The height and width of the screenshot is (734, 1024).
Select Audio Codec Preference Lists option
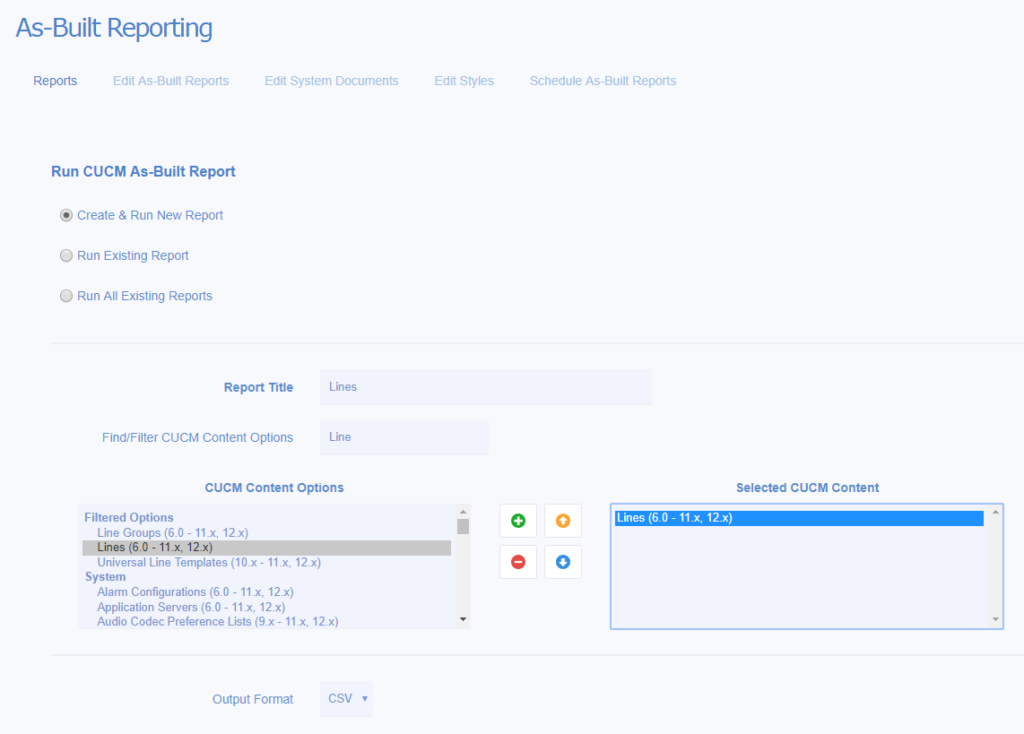(x=266, y=622)
